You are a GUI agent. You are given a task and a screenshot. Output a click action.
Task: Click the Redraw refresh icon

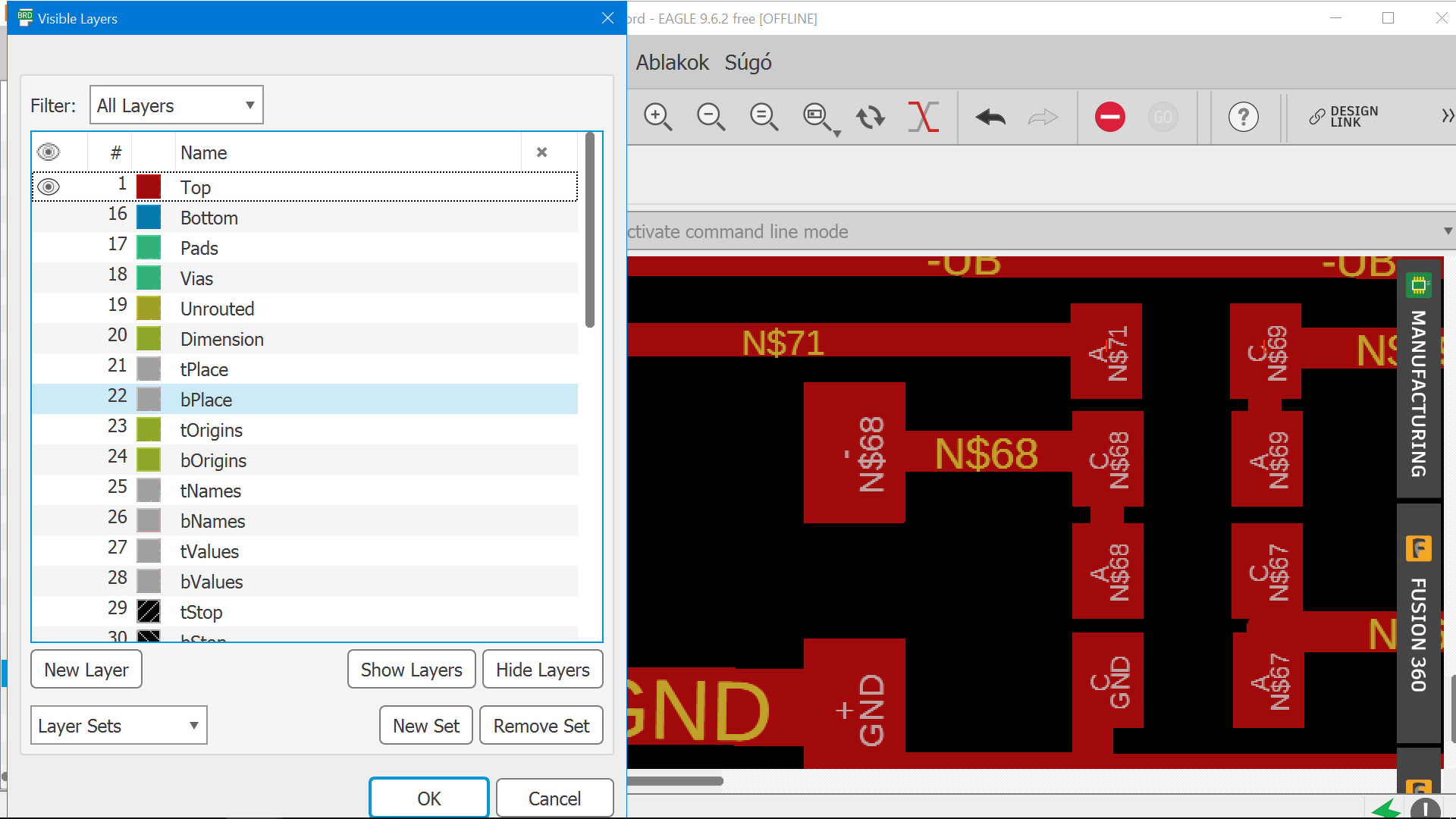click(x=870, y=117)
